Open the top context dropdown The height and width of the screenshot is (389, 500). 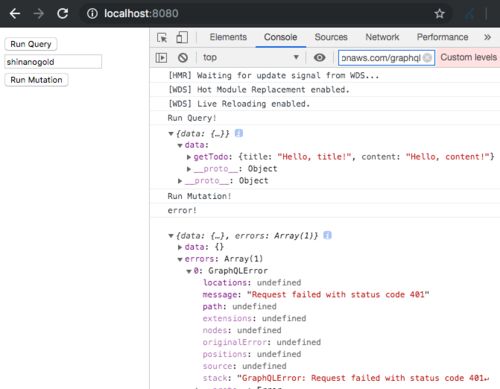251,58
